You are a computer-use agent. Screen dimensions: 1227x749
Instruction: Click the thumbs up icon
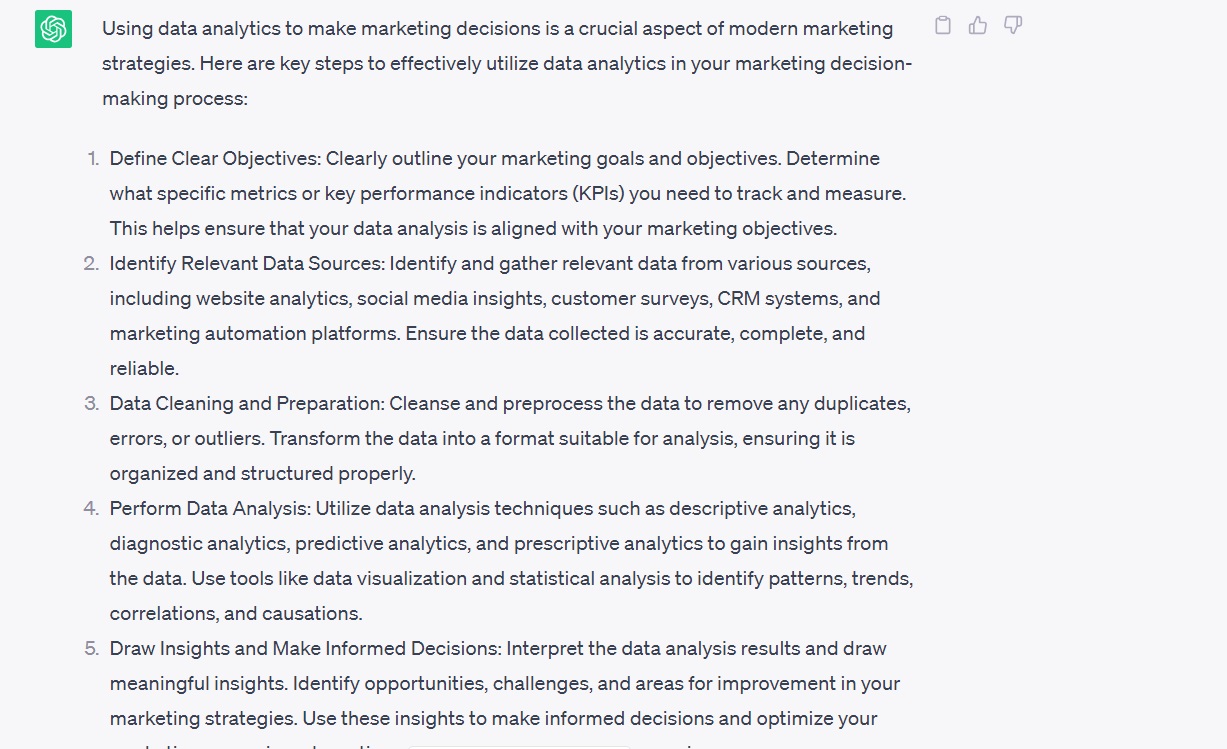point(978,26)
